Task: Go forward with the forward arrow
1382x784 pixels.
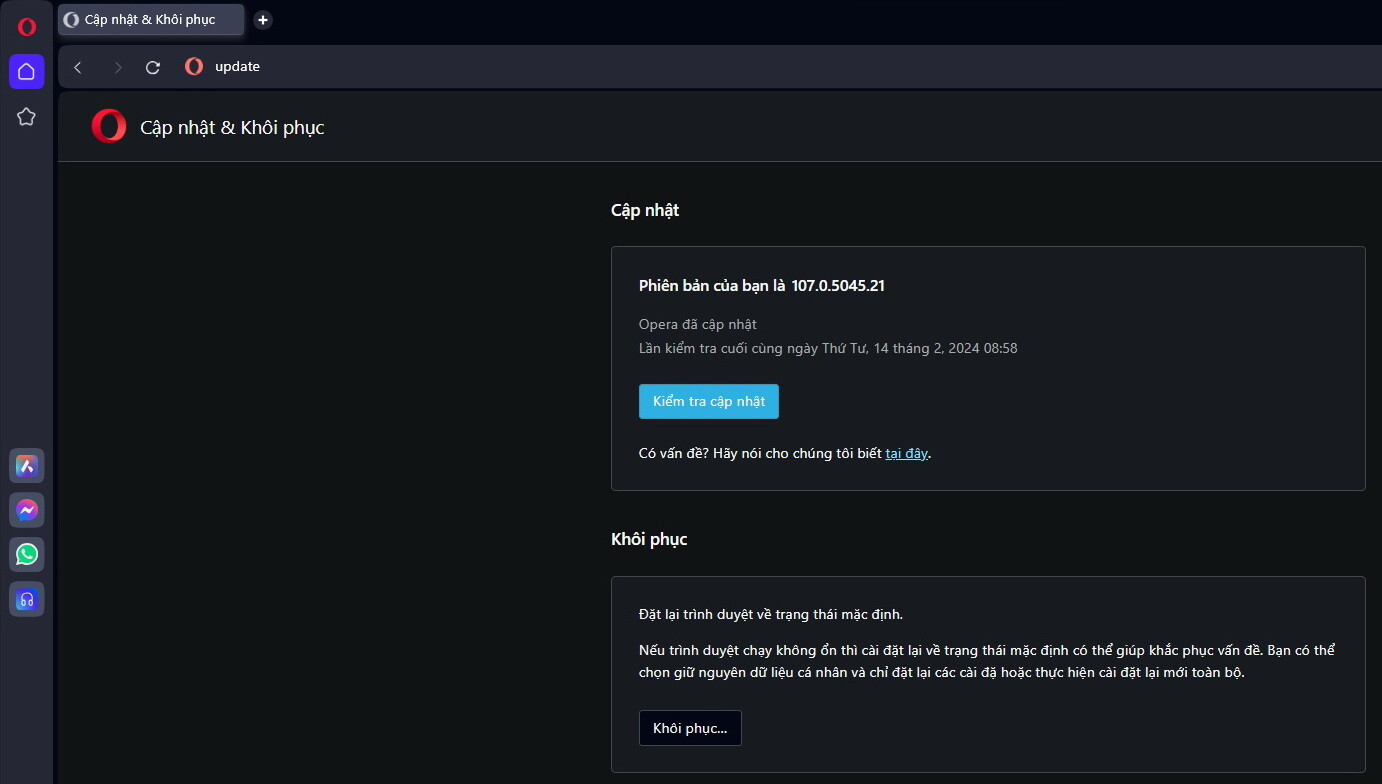Action: pyautogui.click(x=118, y=67)
